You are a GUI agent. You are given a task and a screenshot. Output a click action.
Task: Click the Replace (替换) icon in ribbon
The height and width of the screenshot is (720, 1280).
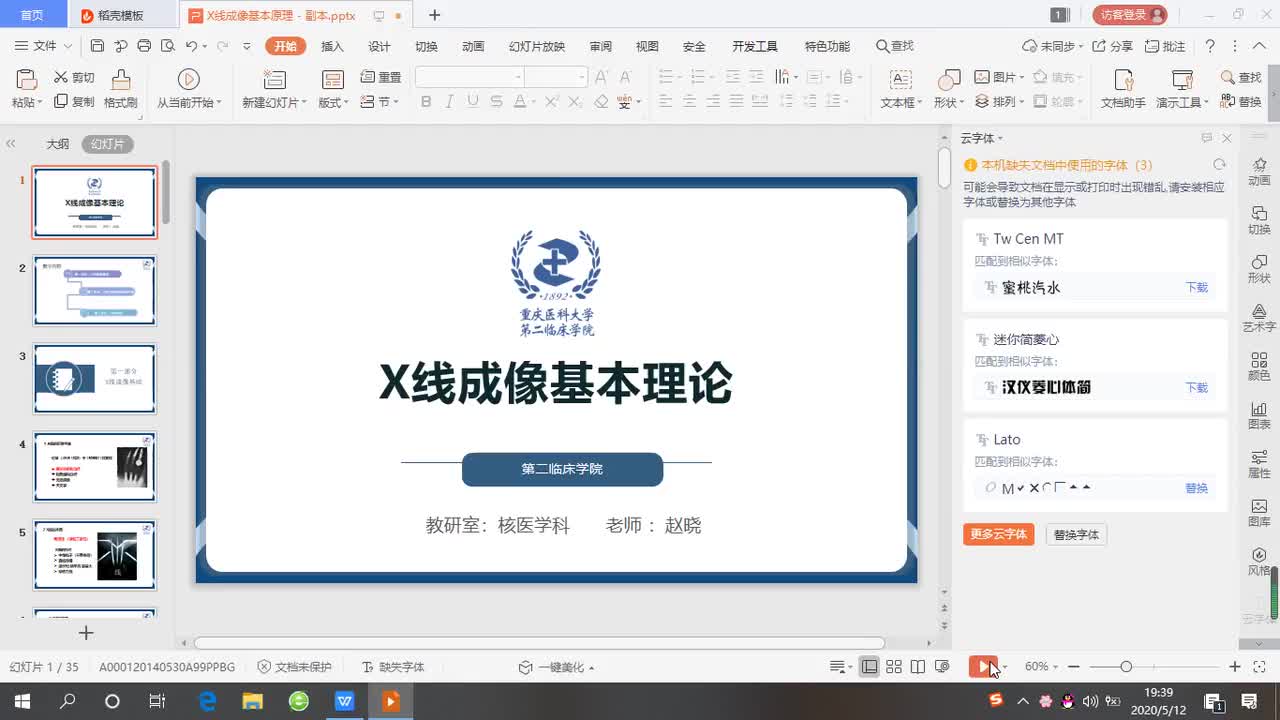point(1228,101)
